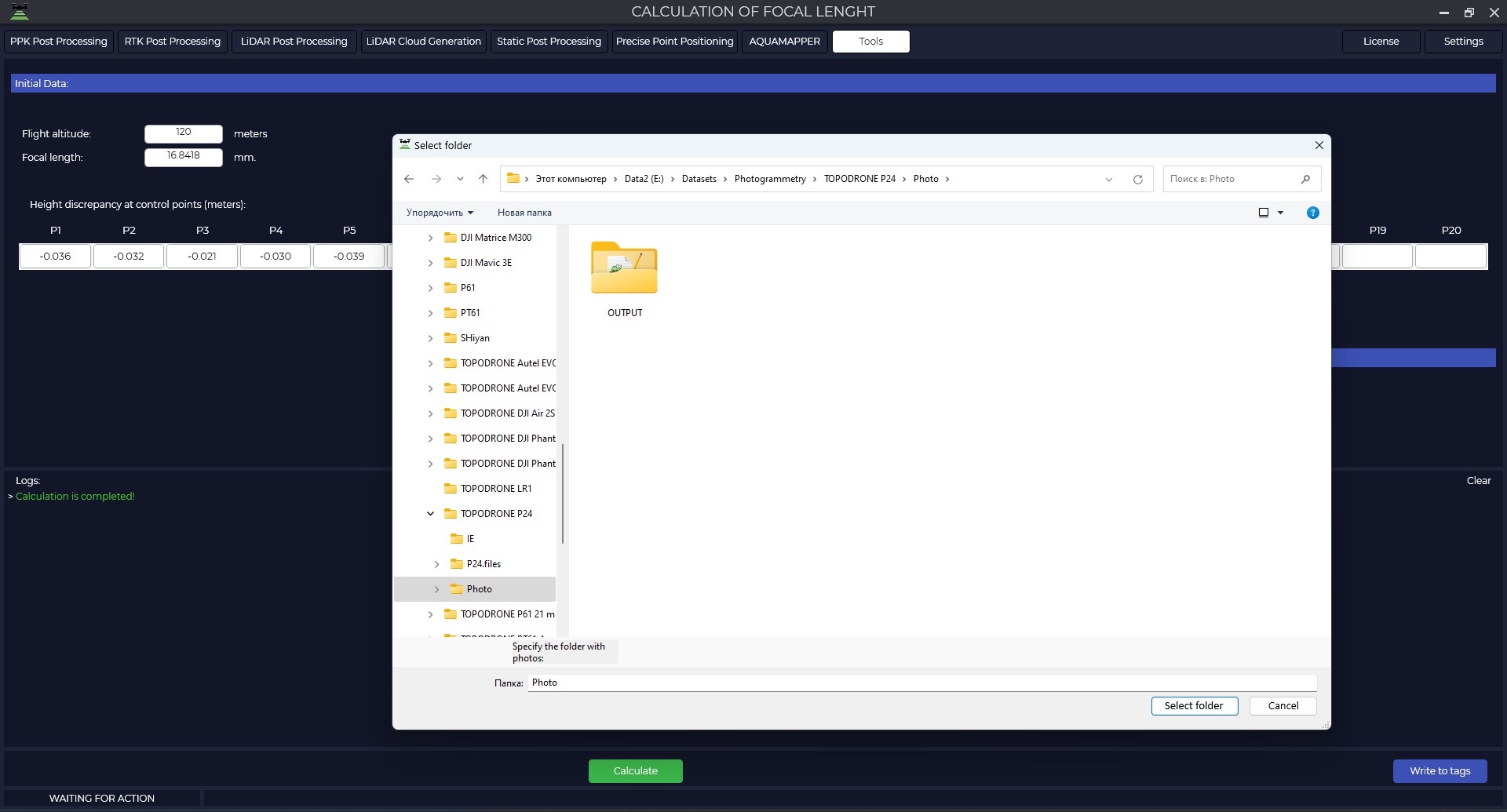Close the Select folder dialog
This screenshot has height=812, width=1507.
1319,145
